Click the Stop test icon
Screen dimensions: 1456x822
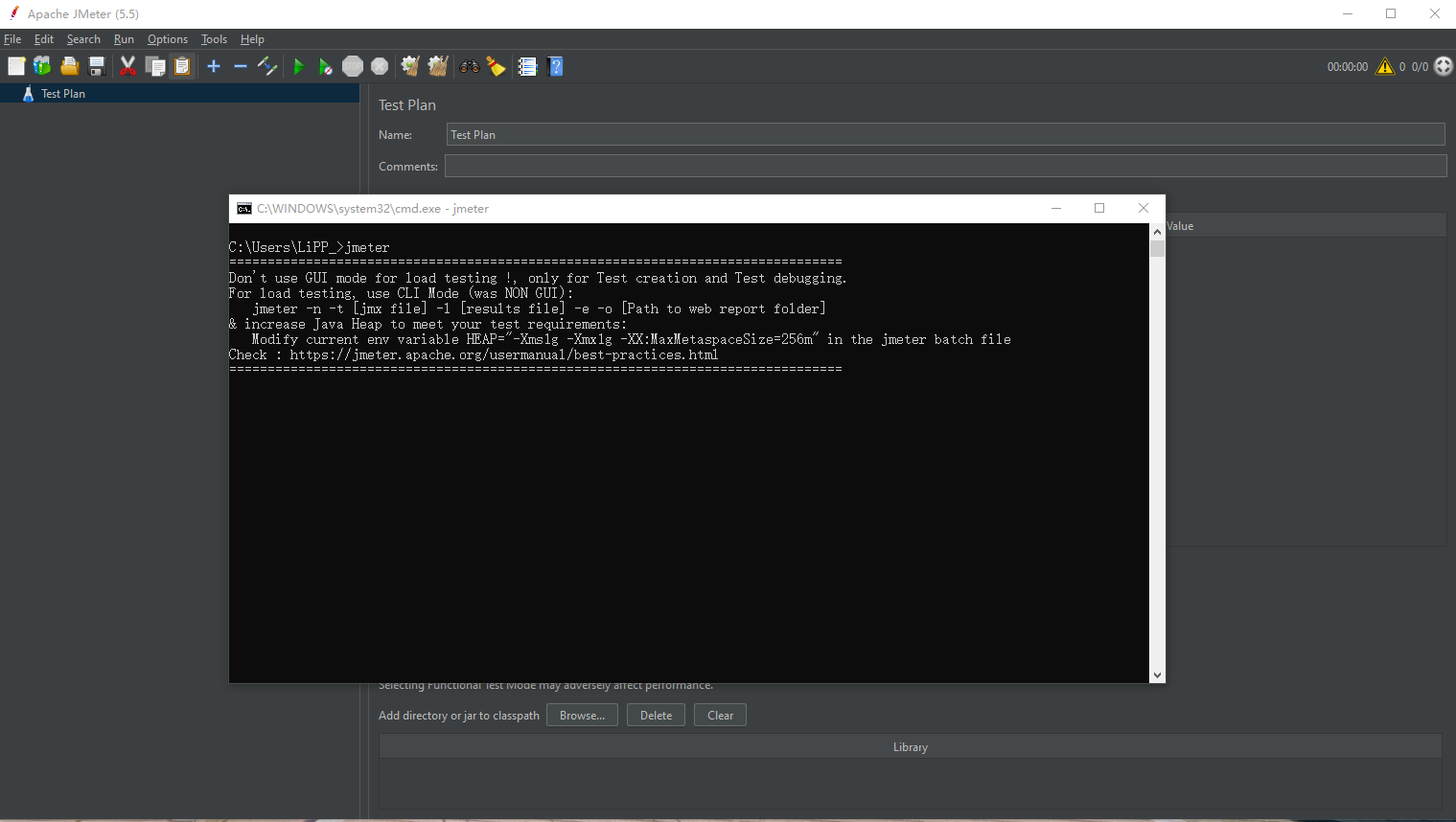pos(353,66)
